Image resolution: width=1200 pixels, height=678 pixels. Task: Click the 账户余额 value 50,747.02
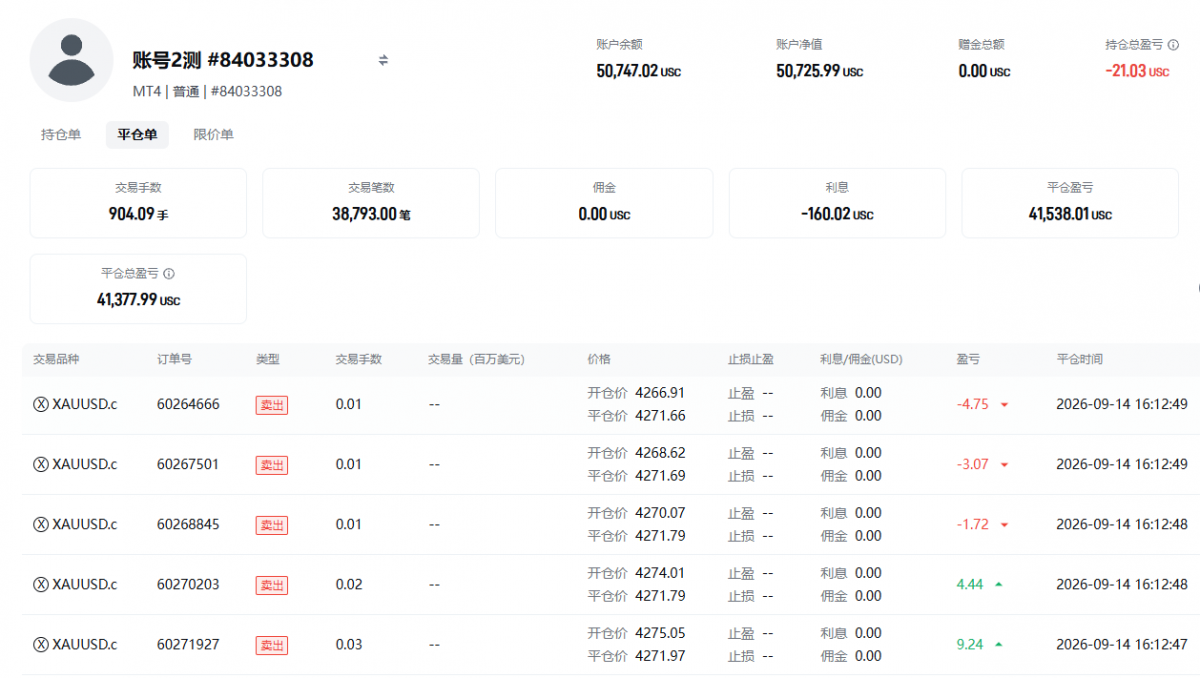[638, 71]
